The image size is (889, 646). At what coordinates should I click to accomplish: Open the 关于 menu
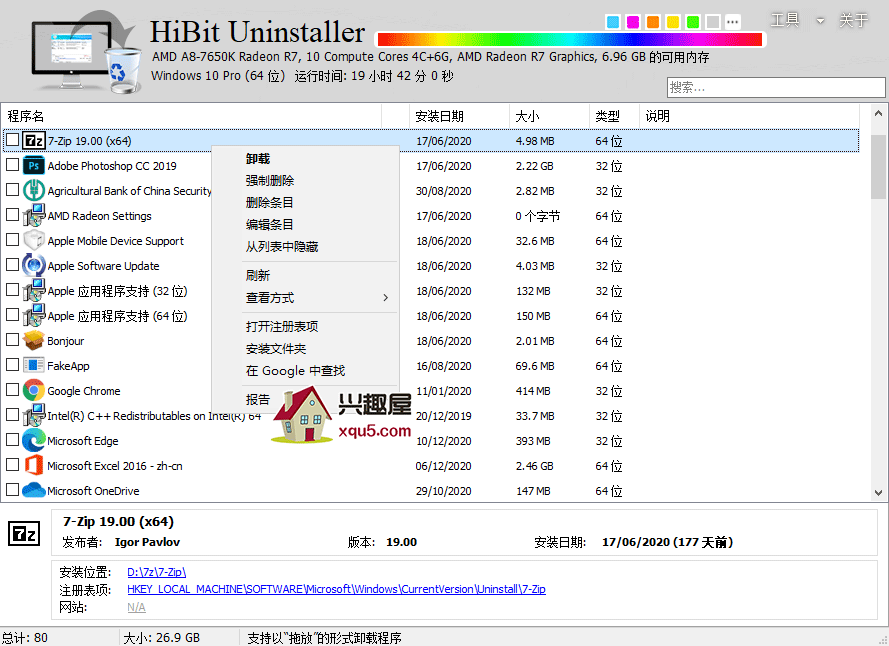853,20
